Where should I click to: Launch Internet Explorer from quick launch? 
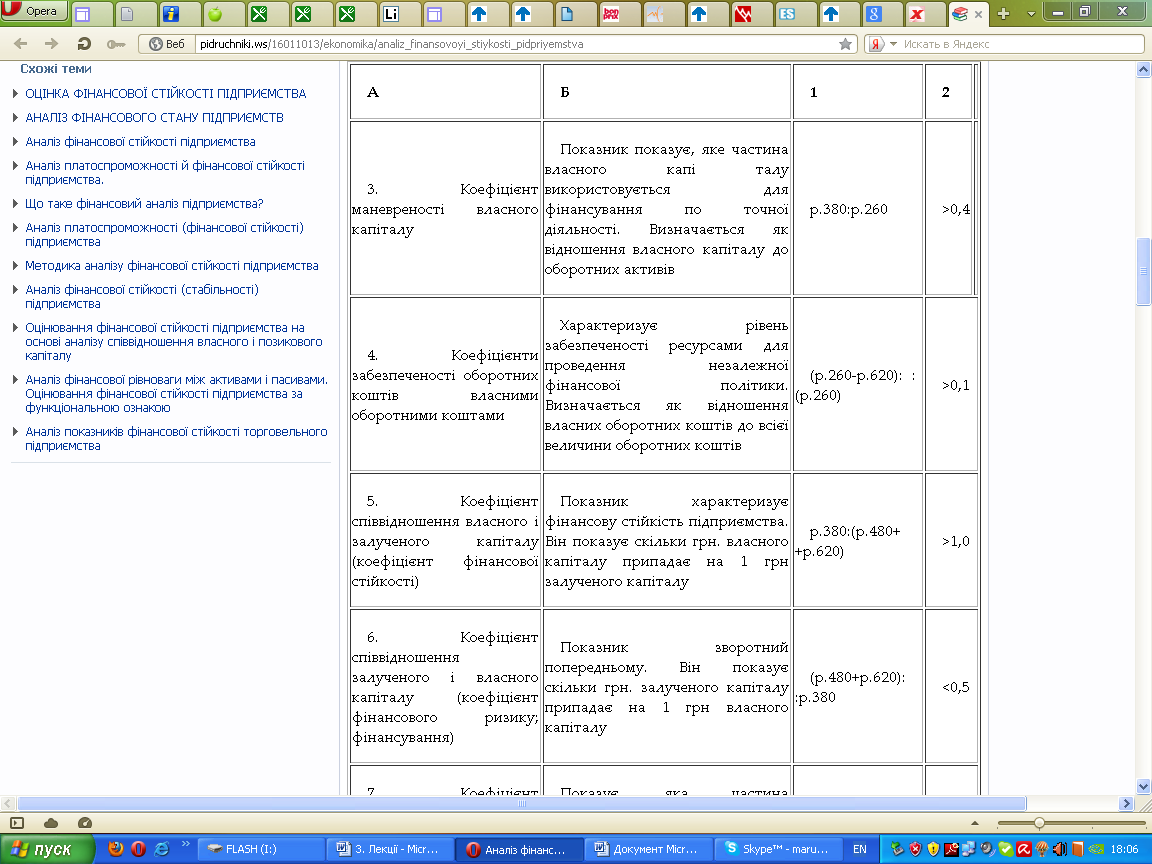pos(161,849)
